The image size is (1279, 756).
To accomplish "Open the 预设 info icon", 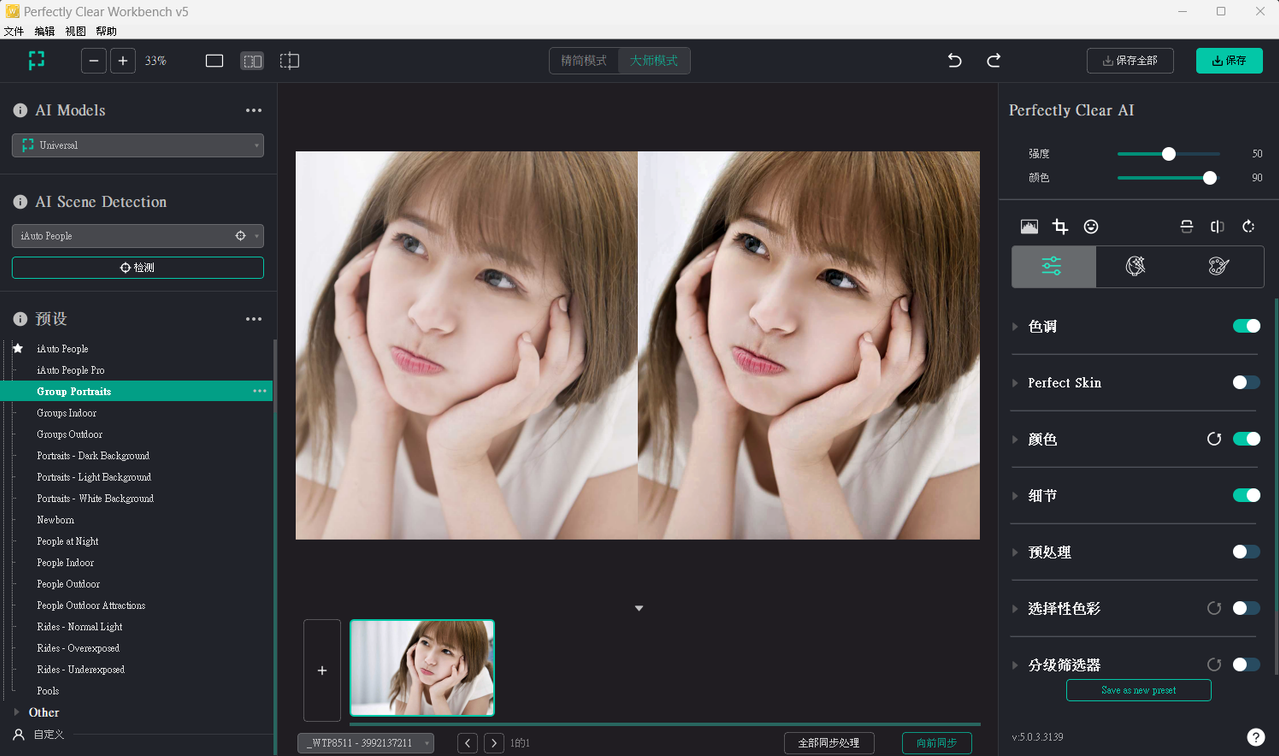I will pyautogui.click(x=20, y=319).
